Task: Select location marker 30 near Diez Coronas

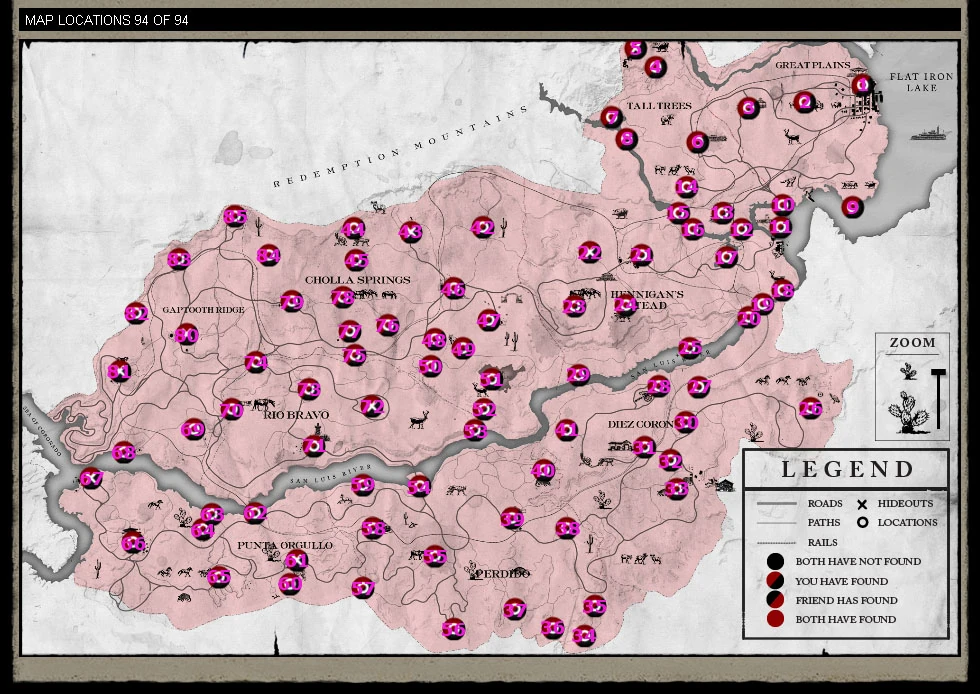Action: coord(686,423)
